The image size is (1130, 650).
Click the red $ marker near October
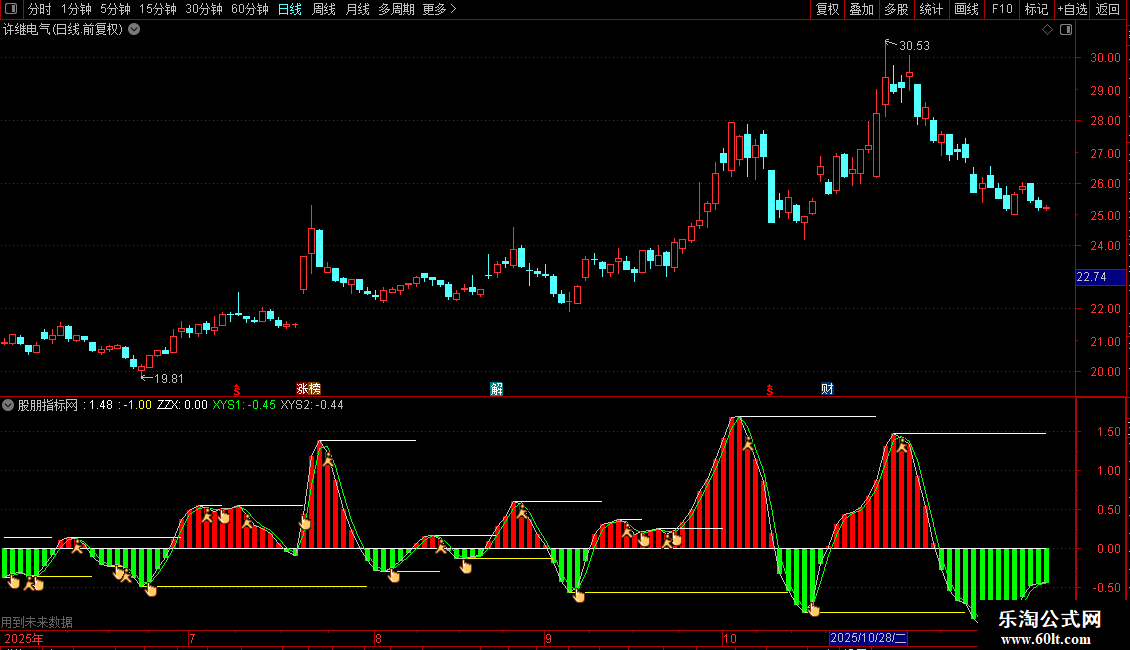pyautogui.click(x=770, y=390)
